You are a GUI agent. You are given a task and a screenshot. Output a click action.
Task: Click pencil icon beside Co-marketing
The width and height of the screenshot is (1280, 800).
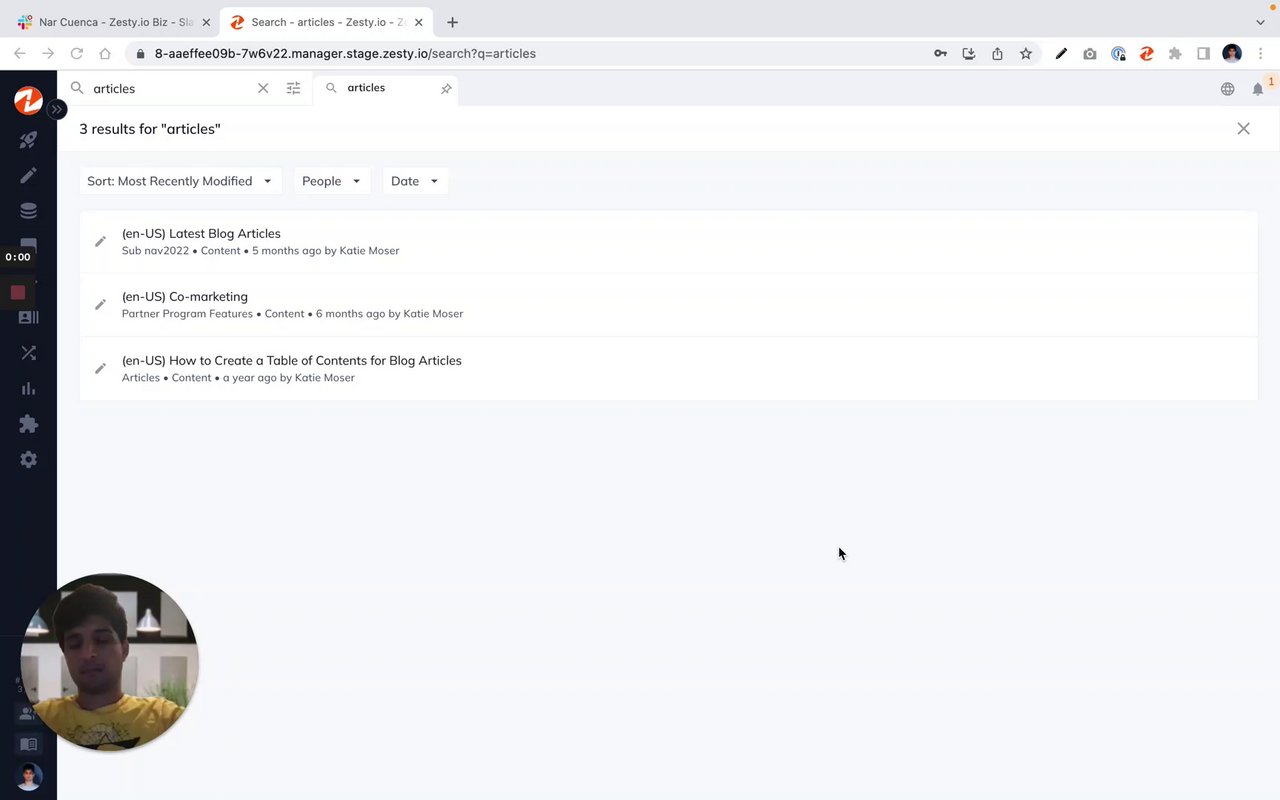[100, 304]
